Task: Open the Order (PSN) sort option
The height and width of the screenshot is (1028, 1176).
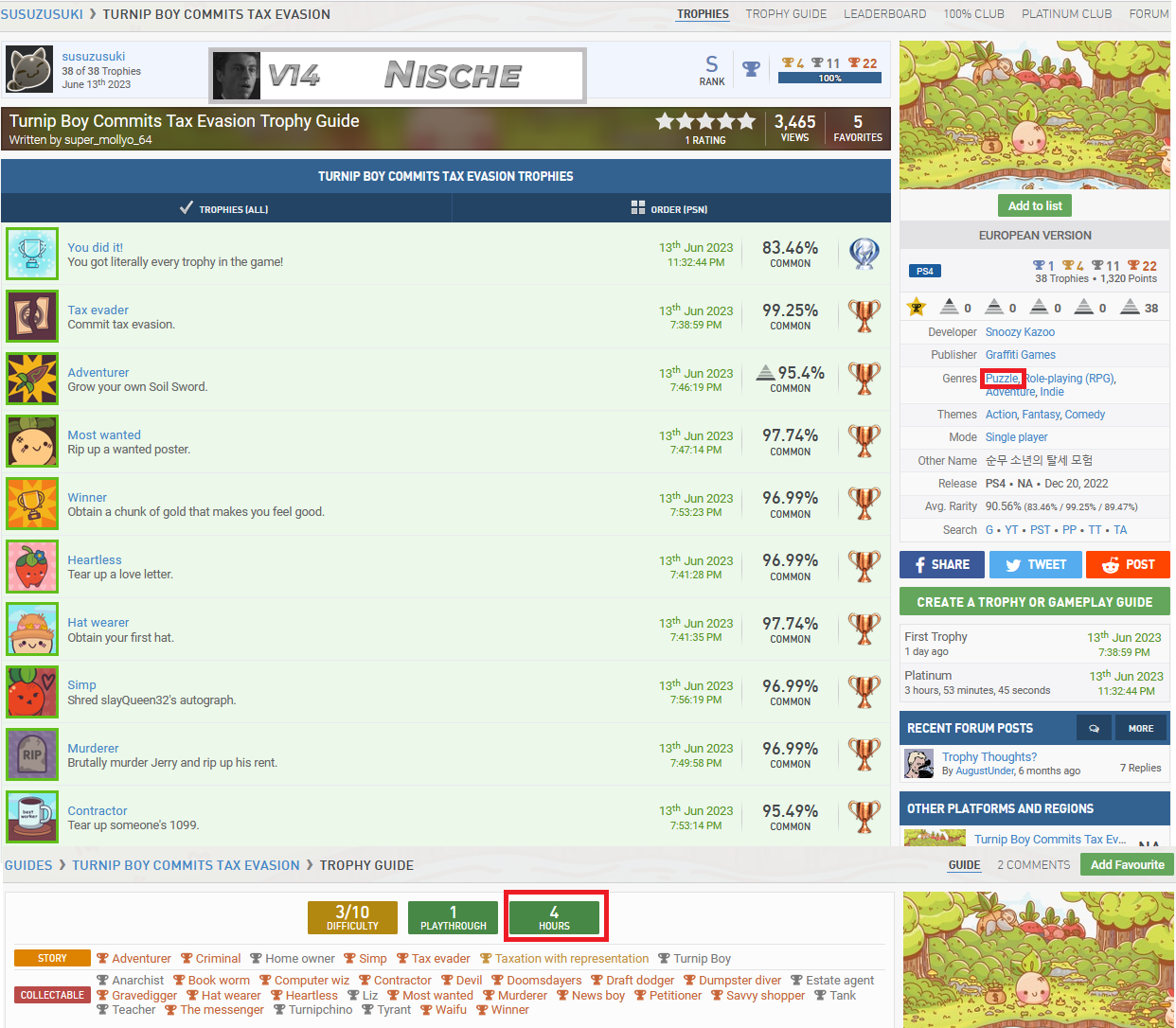Action: click(670, 208)
